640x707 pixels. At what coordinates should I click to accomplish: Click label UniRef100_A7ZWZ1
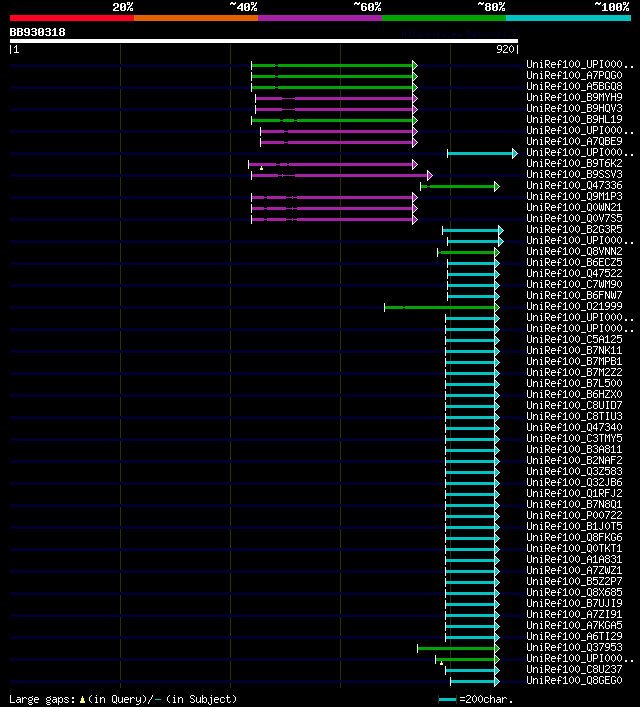(574, 570)
